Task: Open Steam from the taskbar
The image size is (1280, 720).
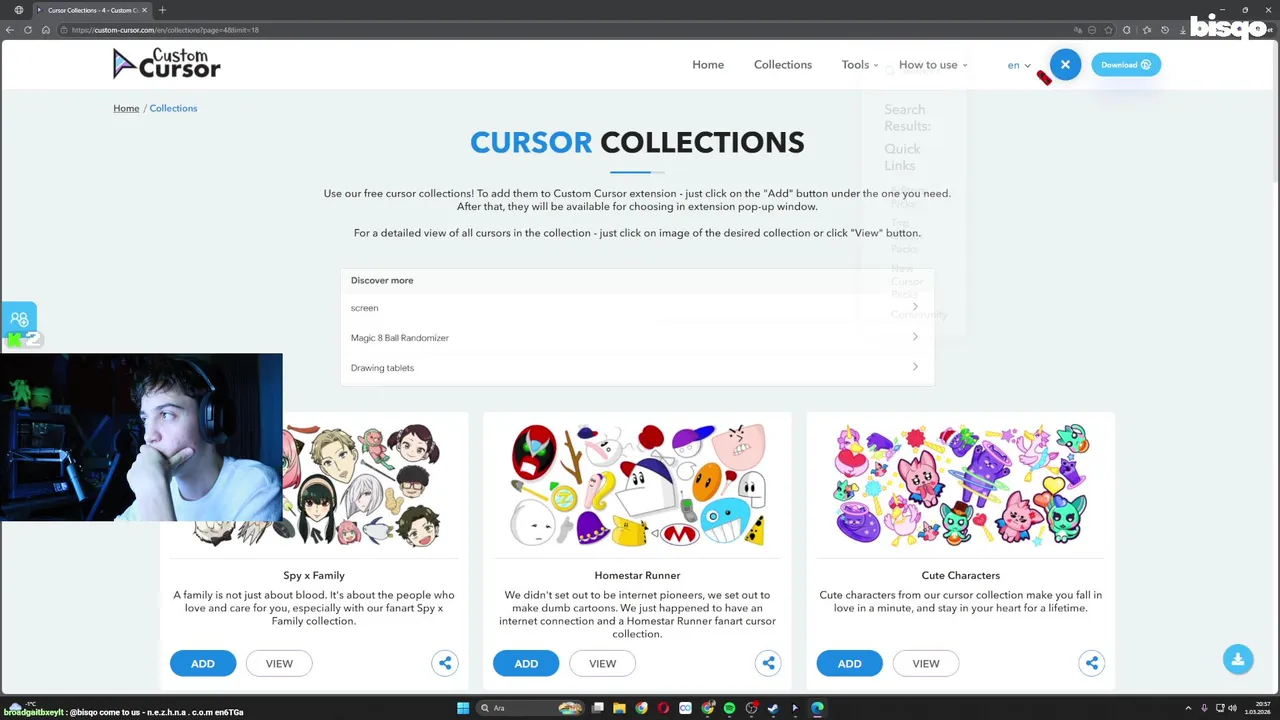Action: (773, 708)
